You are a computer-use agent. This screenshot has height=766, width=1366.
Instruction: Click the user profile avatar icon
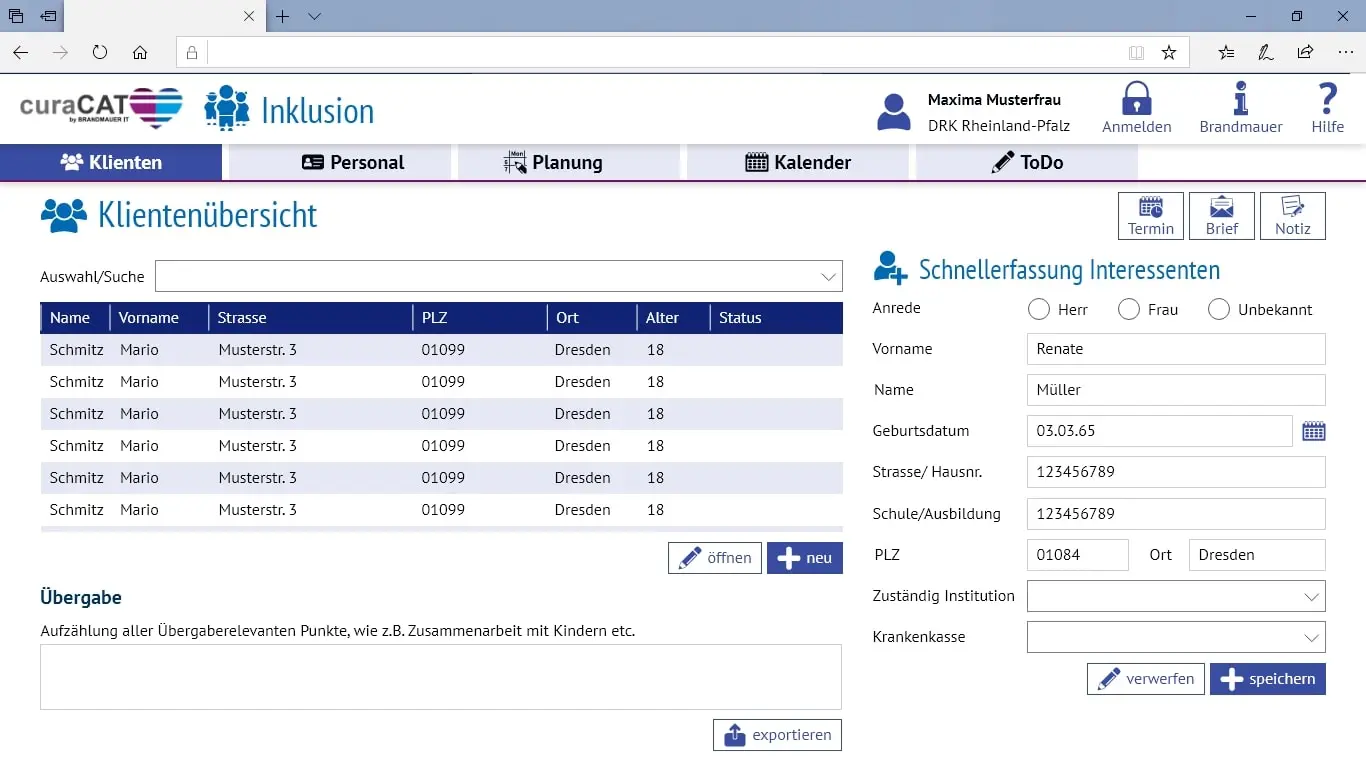tap(893, 112)
